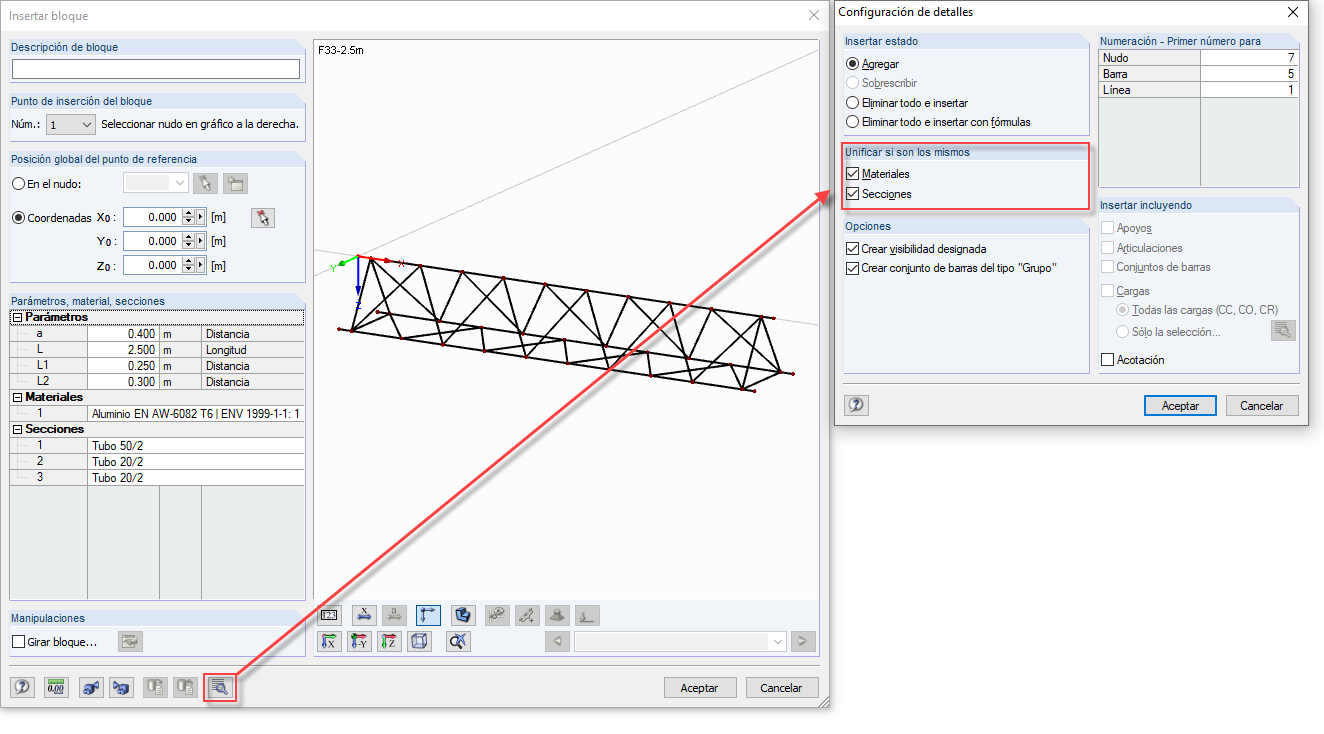1324x734 pixels.
Task: Enable the Sobrescribir insert option
Action: coord(853,83)
